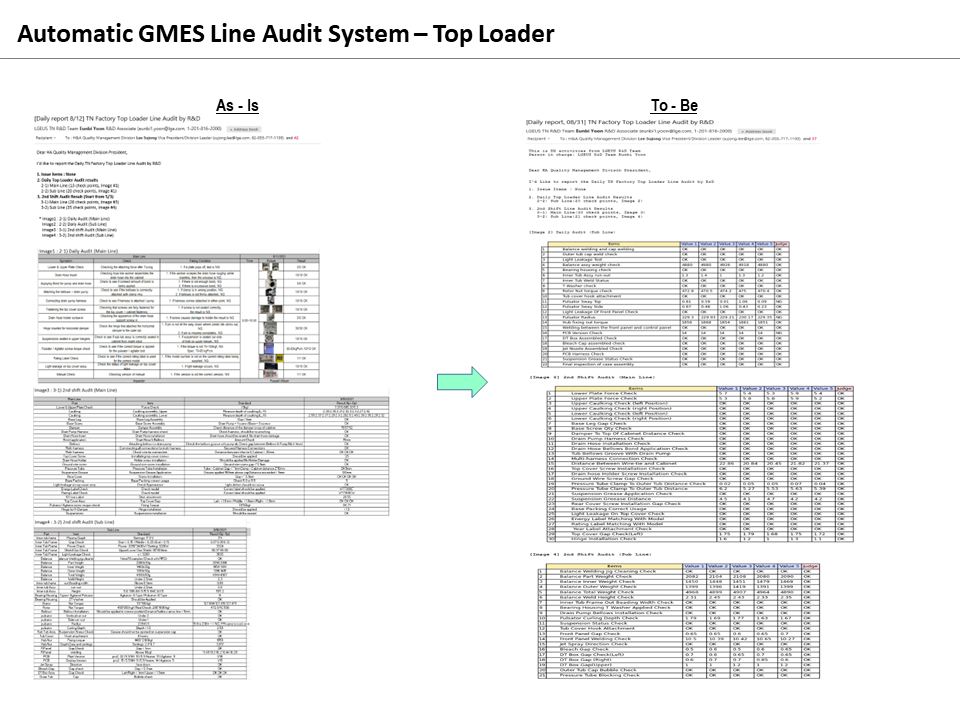Open the Recipient dropdown in To-Be email
This screenshot has width=960, height=720.
540,139
